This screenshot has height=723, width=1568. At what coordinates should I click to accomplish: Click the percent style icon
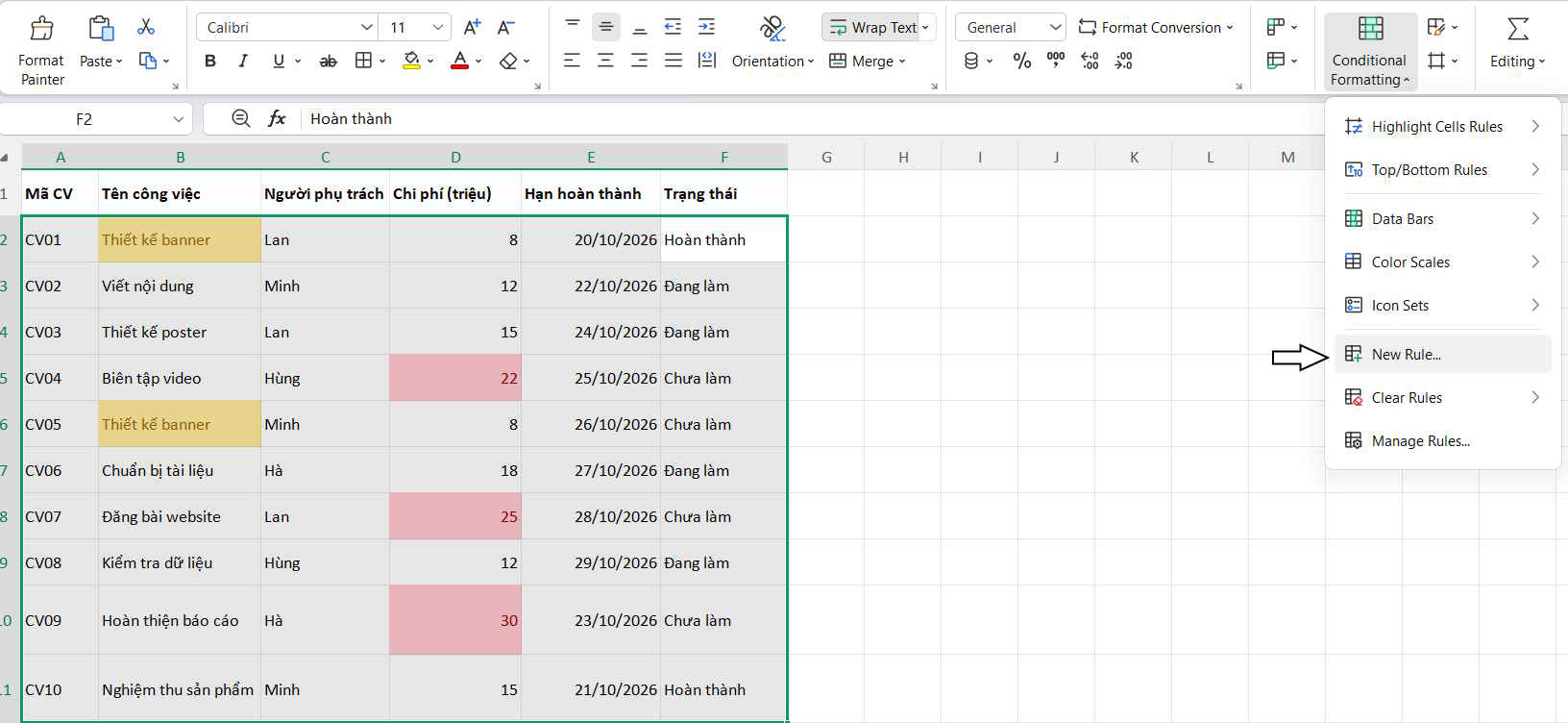click(x=1022, y=62)
